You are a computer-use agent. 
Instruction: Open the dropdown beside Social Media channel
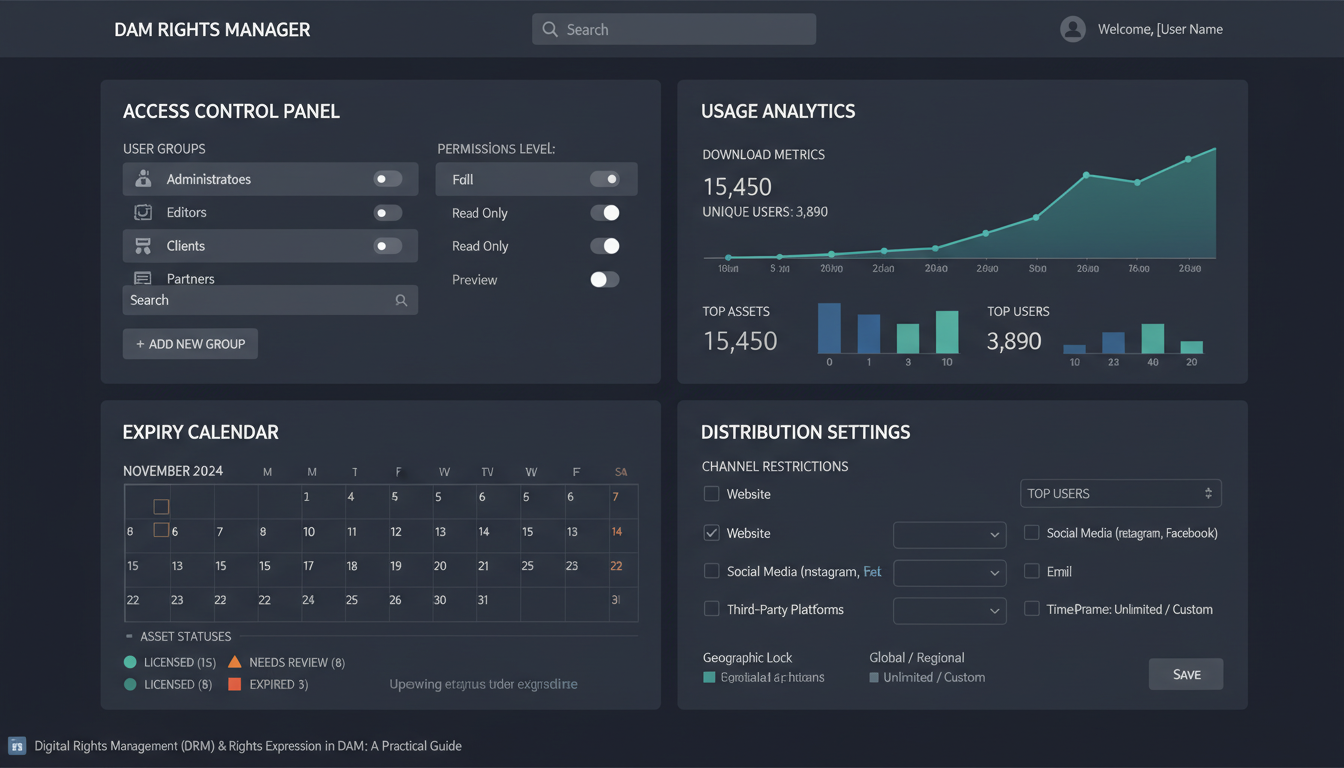point(949,572)
